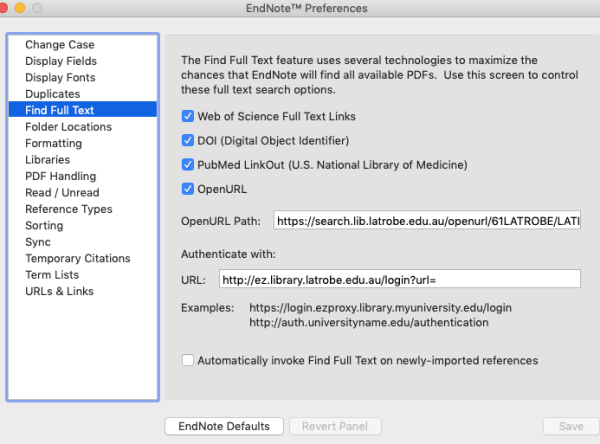The image size is (600, 444).
Task: Minimize the EndNote Preferences window
Action: click(20, 8)
